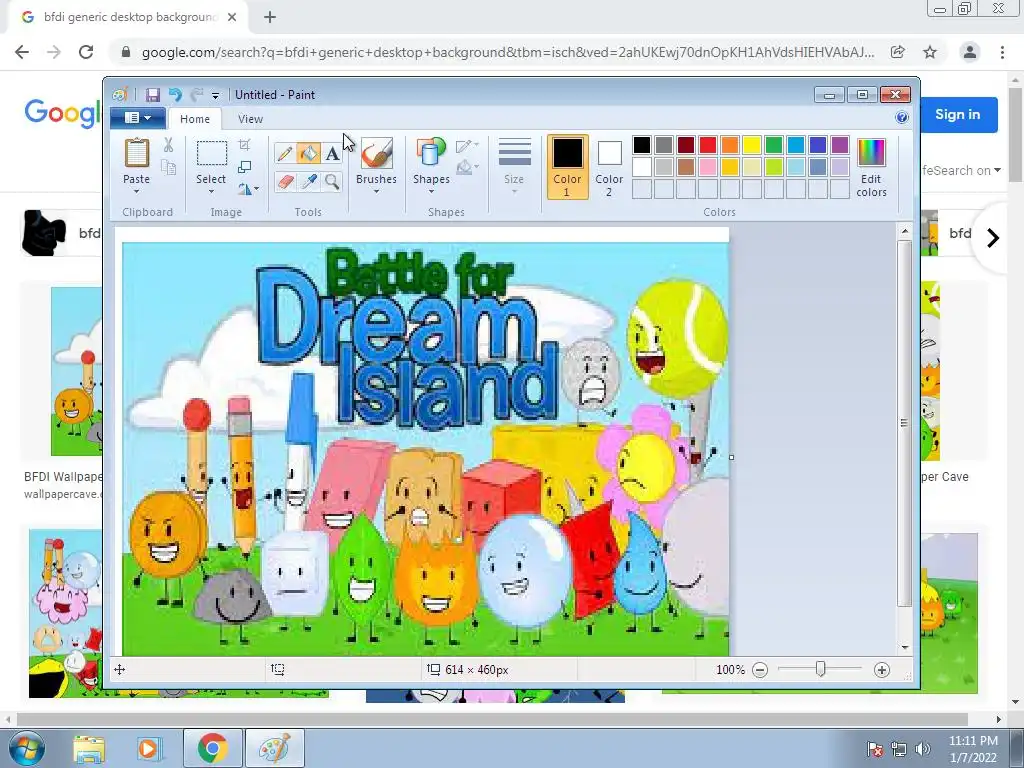Expand the Shapes dropdown arrow
This screenshot has width=1024, height=768.
tap(431, 192)
